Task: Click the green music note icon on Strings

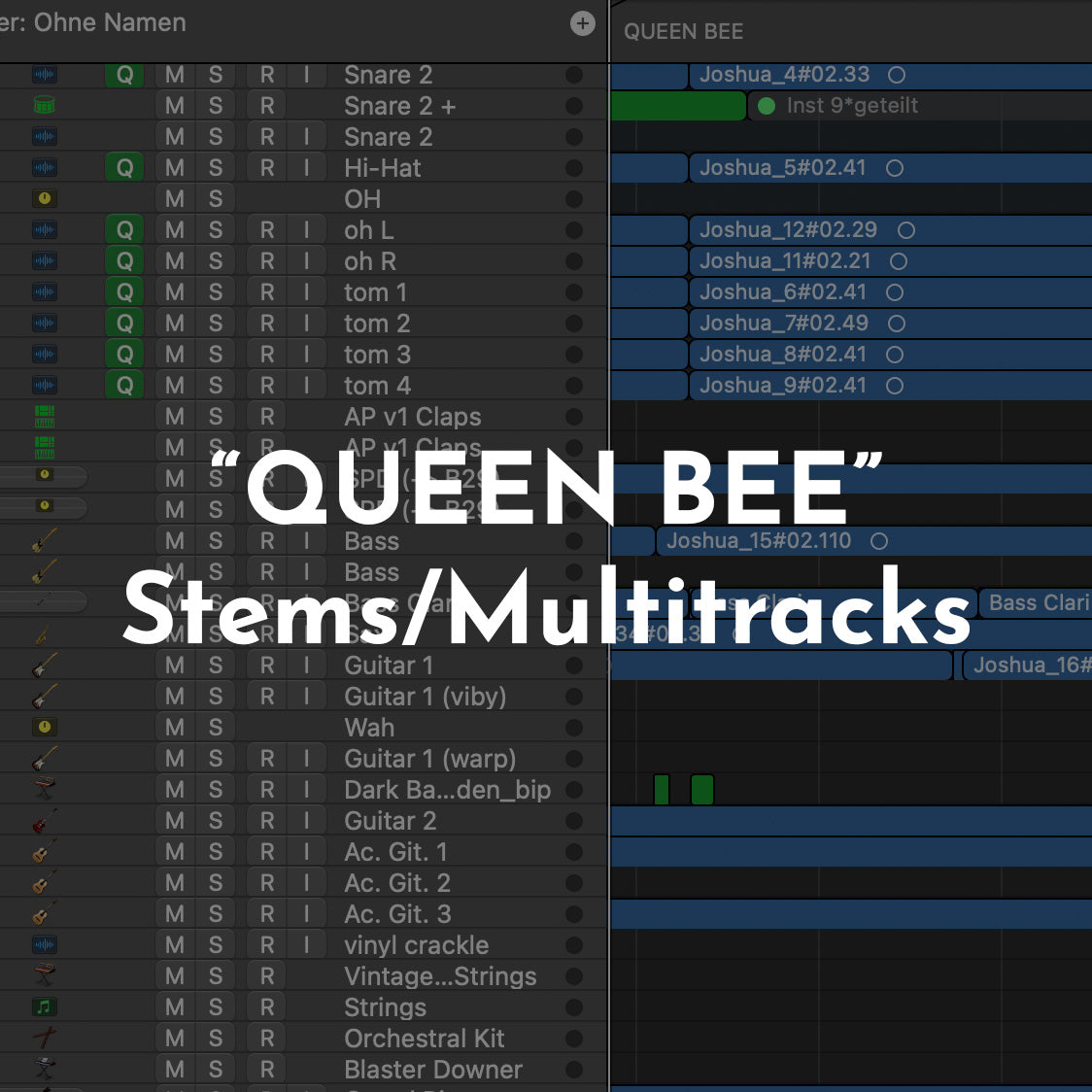Action: pyautogui.click(x=45, y=1007)
